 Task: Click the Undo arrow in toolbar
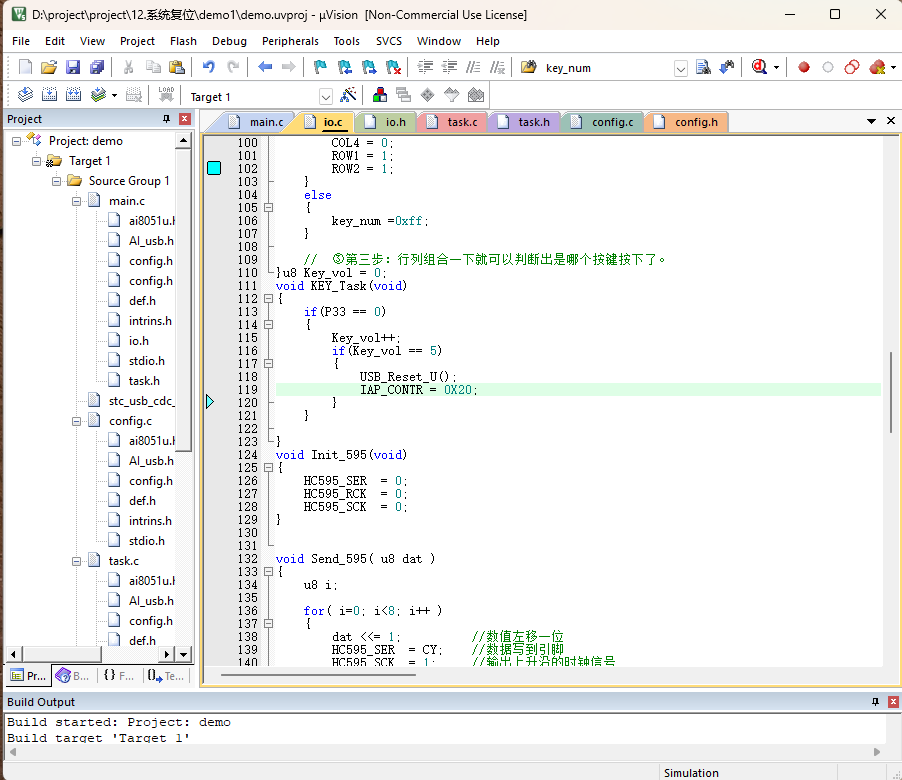(x=209, y=67)
